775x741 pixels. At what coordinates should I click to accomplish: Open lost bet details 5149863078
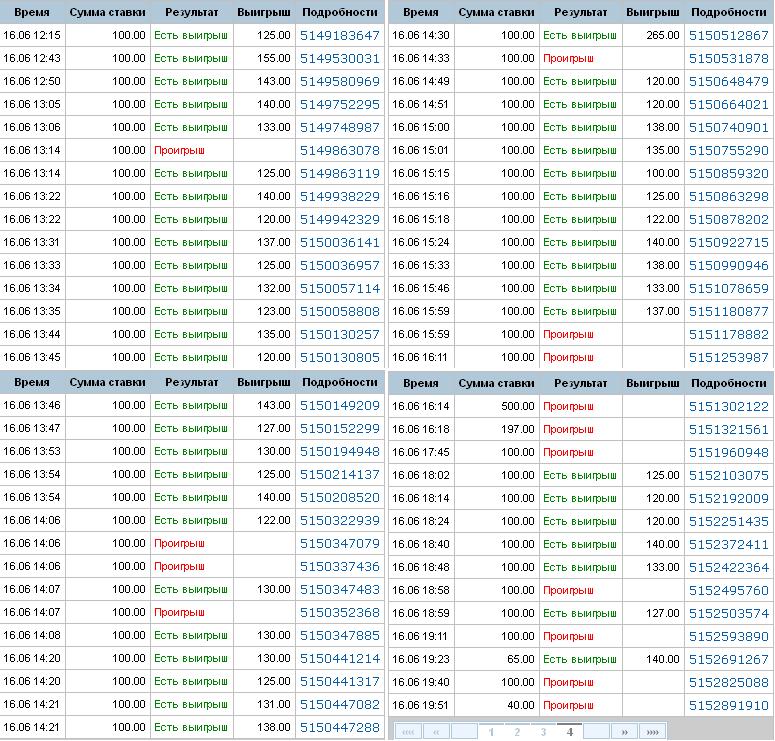[x=340, y=150]
